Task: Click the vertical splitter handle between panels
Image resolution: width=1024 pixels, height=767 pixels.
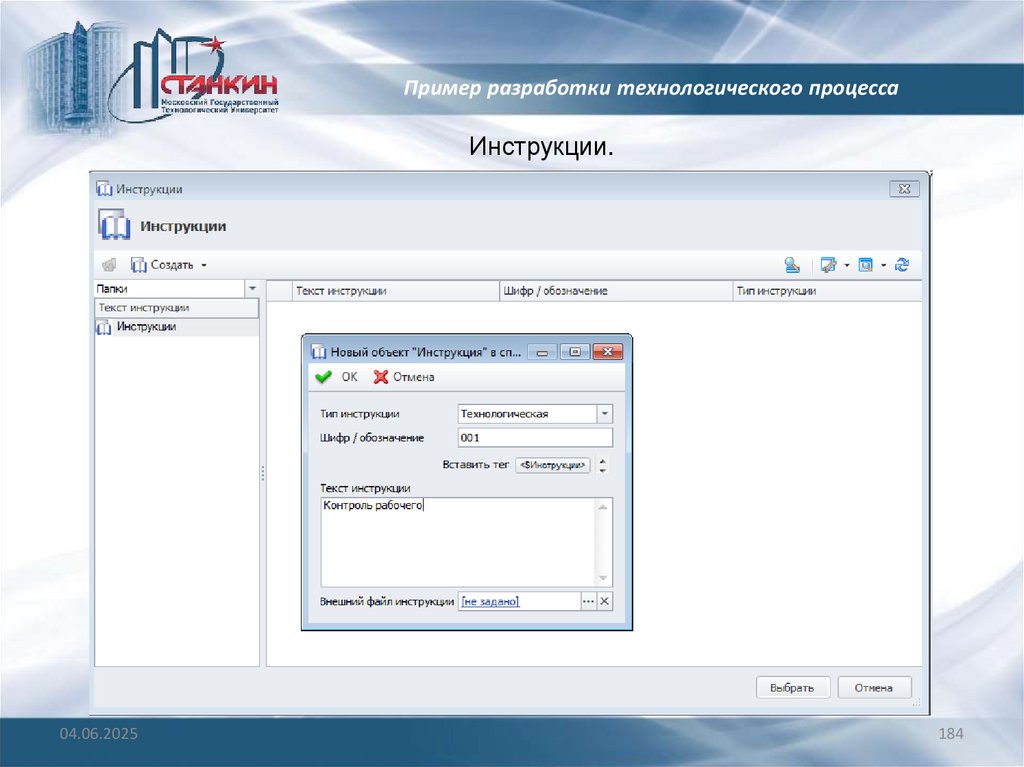Action: pos(263,473)
